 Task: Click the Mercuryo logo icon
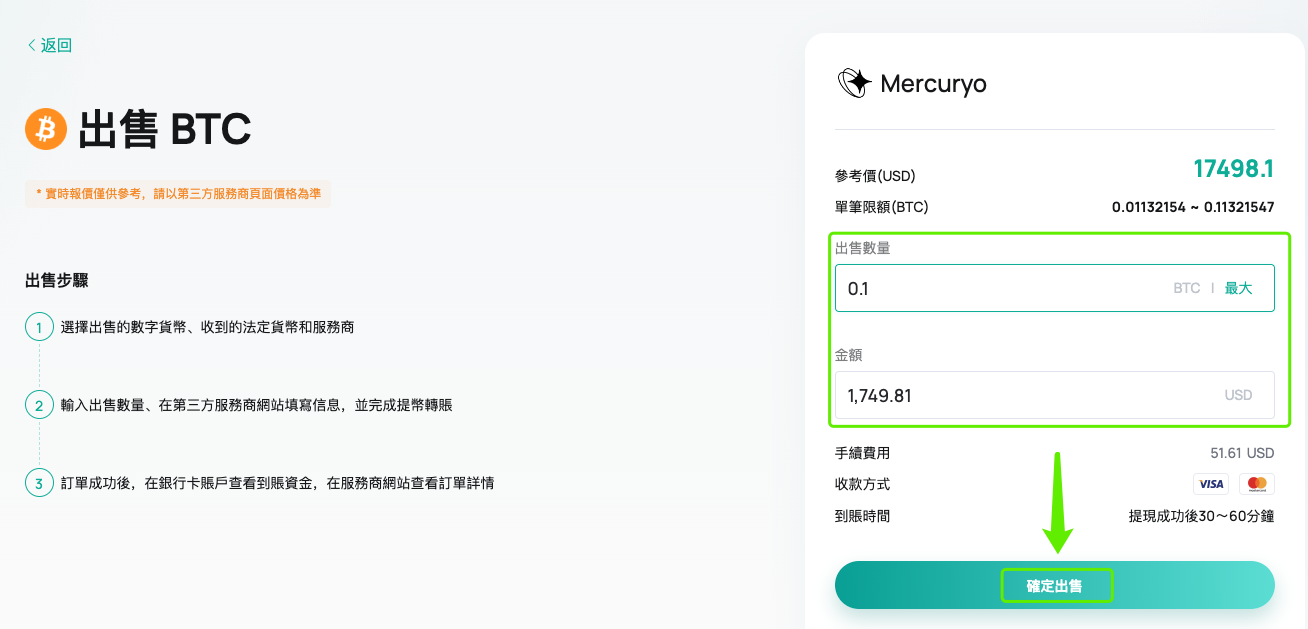(854, 83)
